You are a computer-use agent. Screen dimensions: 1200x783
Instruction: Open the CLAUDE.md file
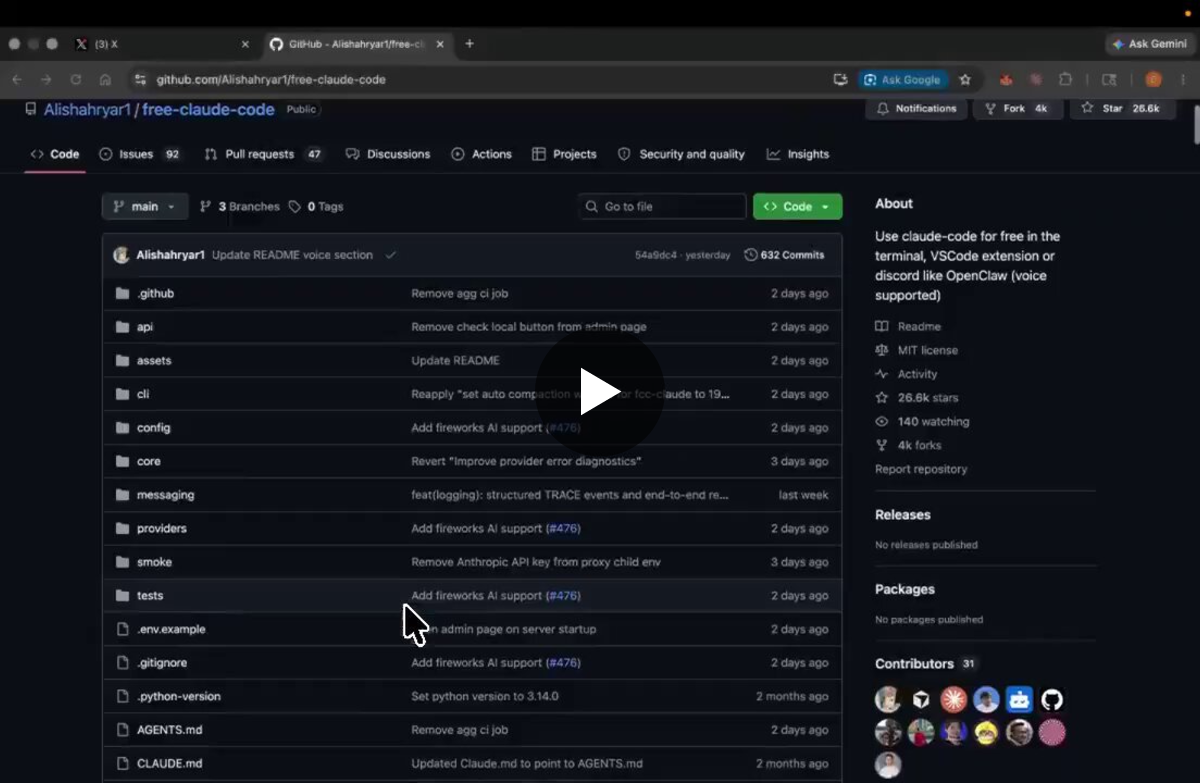[170, 763]
